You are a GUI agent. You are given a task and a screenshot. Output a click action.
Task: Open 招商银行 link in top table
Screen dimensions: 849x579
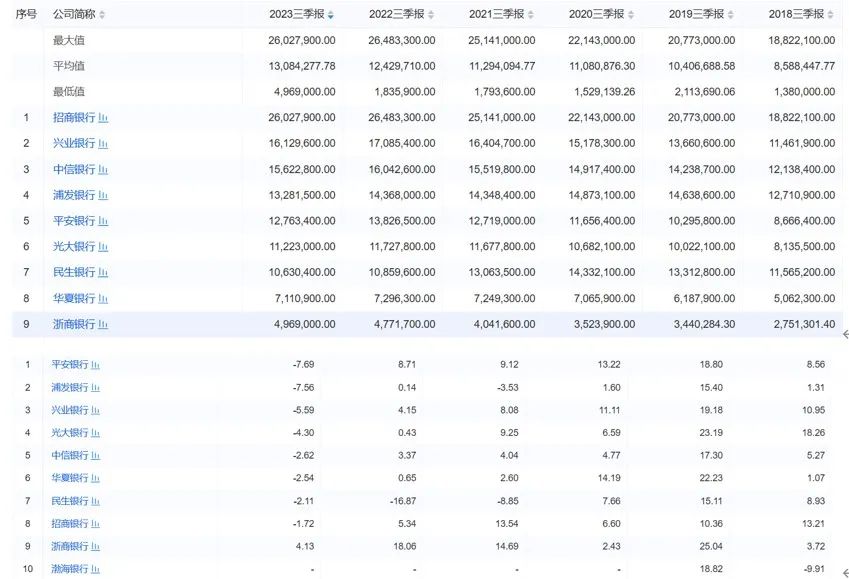[74, 118]
